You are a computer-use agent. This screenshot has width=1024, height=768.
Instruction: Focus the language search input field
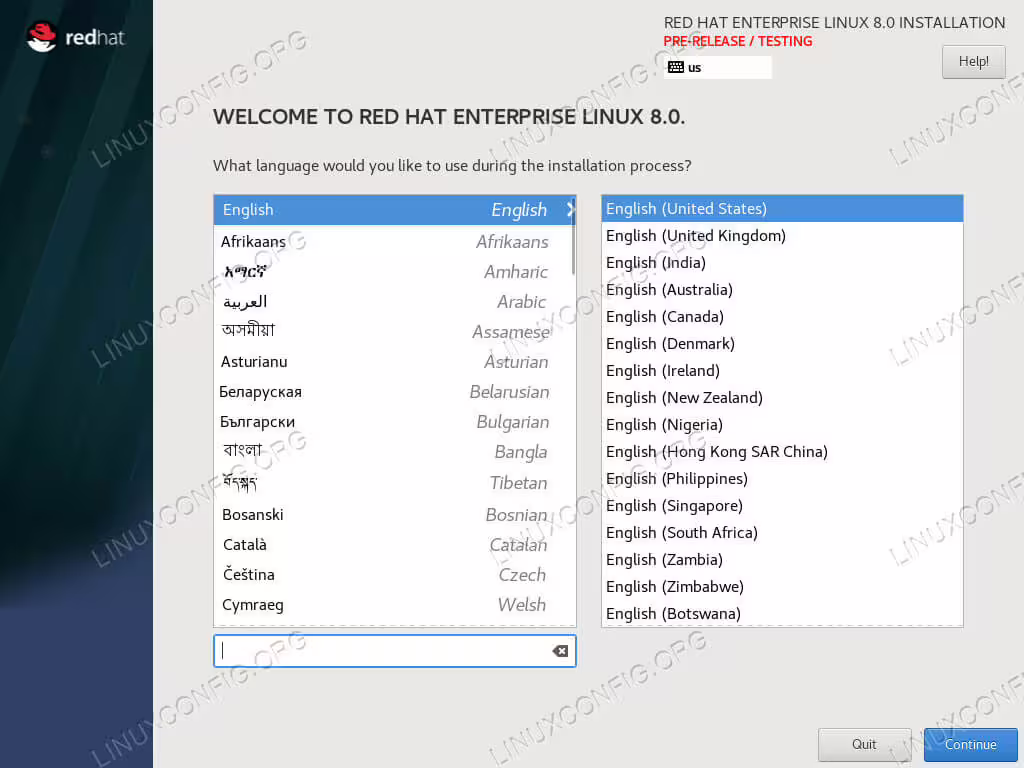coord(394,650)
